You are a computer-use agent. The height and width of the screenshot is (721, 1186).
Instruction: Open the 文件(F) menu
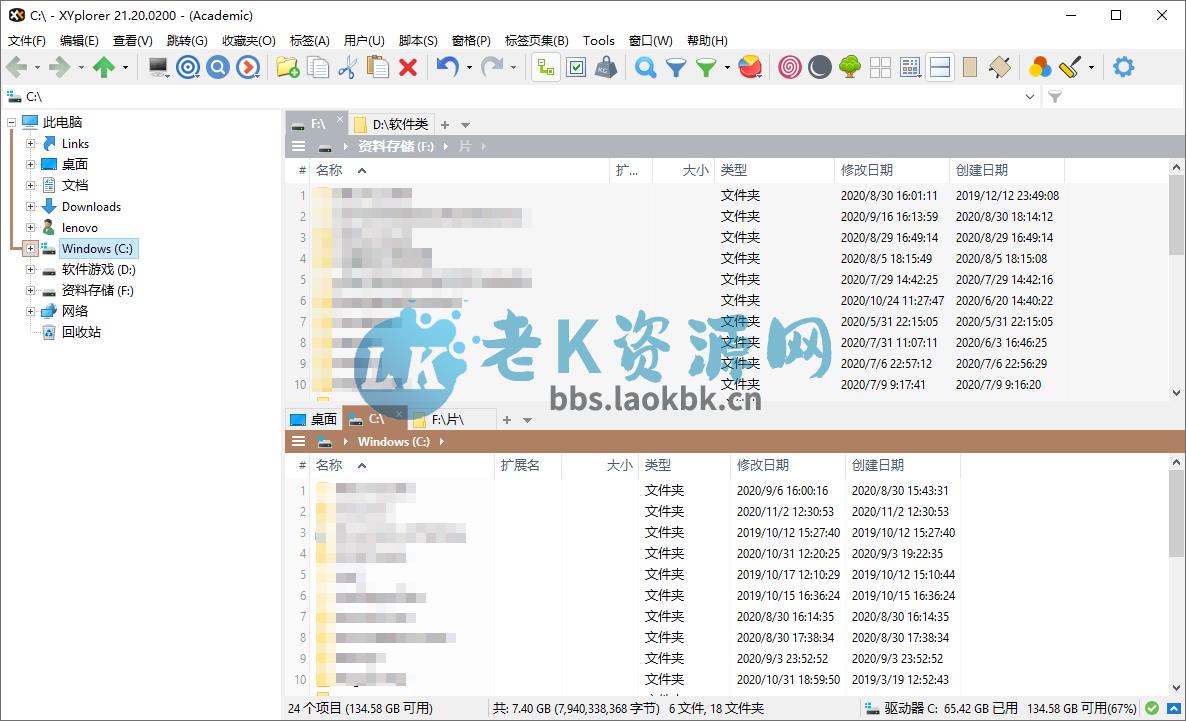(x=26, y=41)
